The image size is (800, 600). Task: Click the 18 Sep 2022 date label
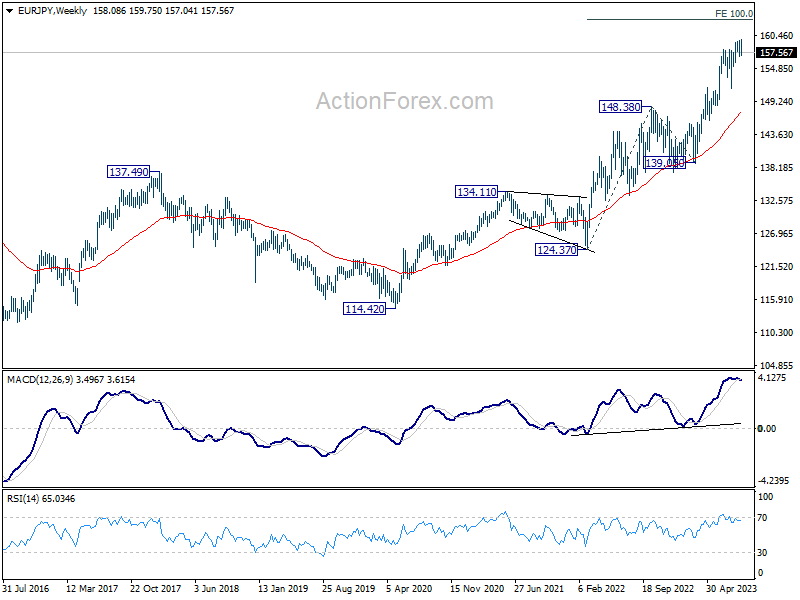[668, 589]
